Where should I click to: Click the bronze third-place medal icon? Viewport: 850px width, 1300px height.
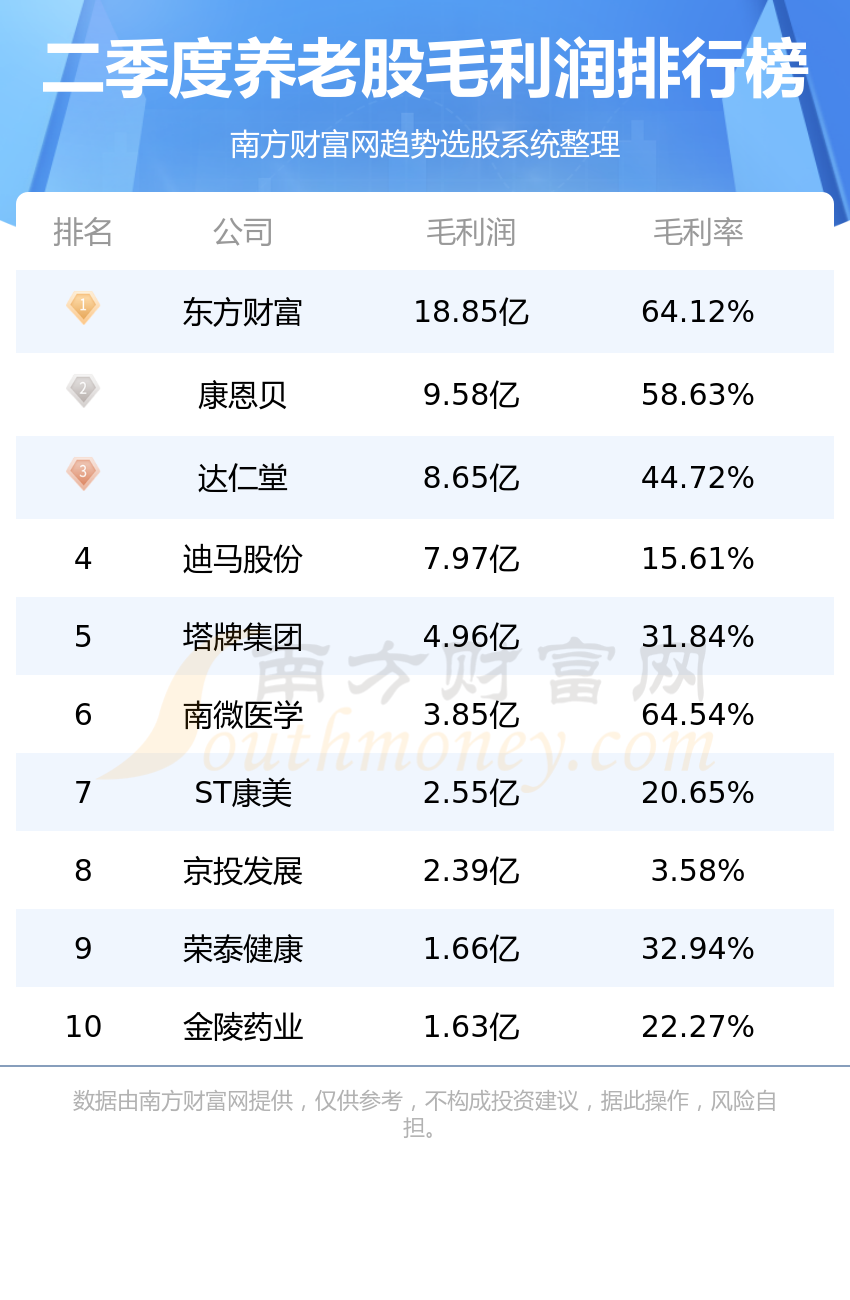[83, 473]
